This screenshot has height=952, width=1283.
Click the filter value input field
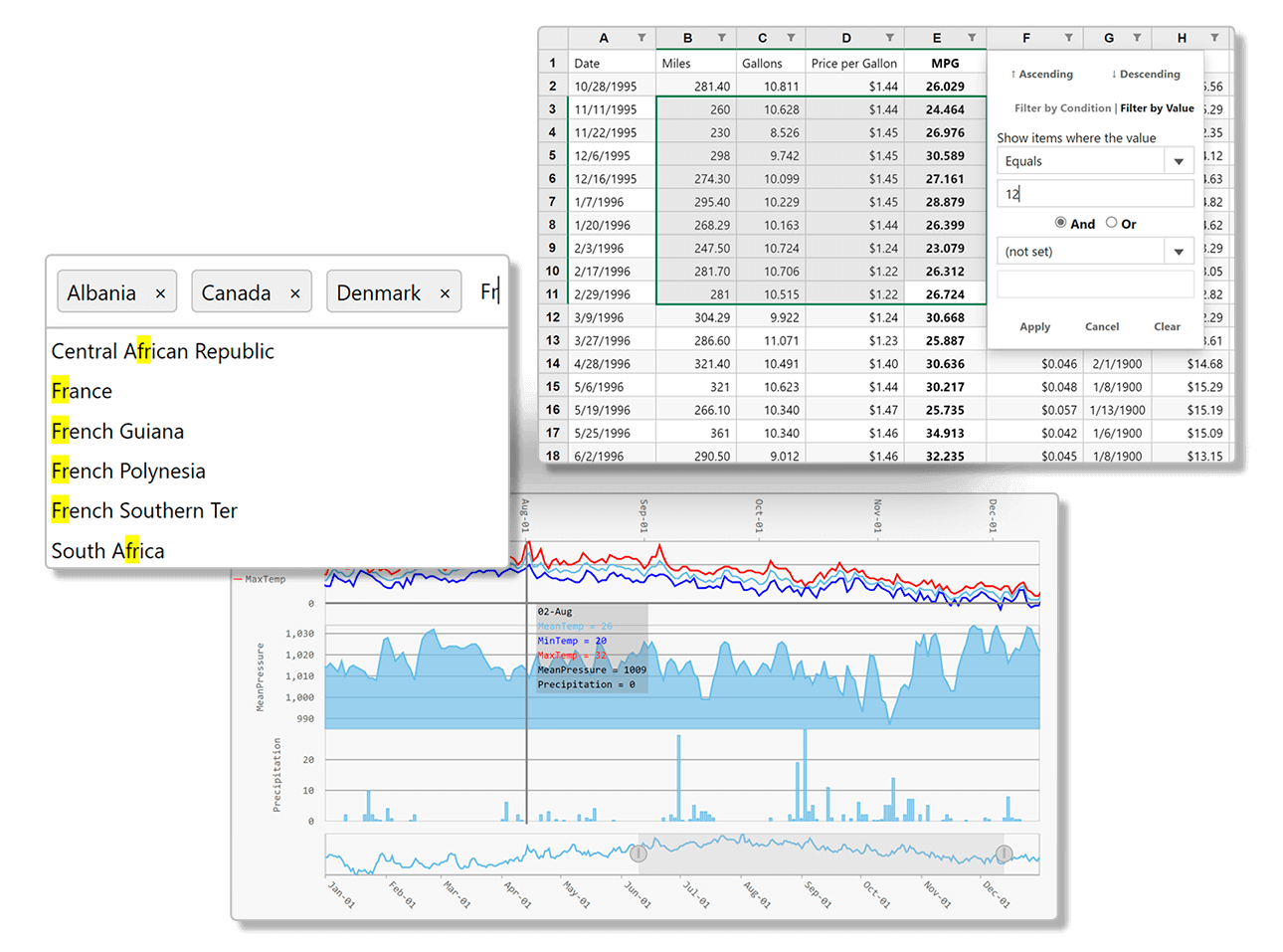[1094, 194]
